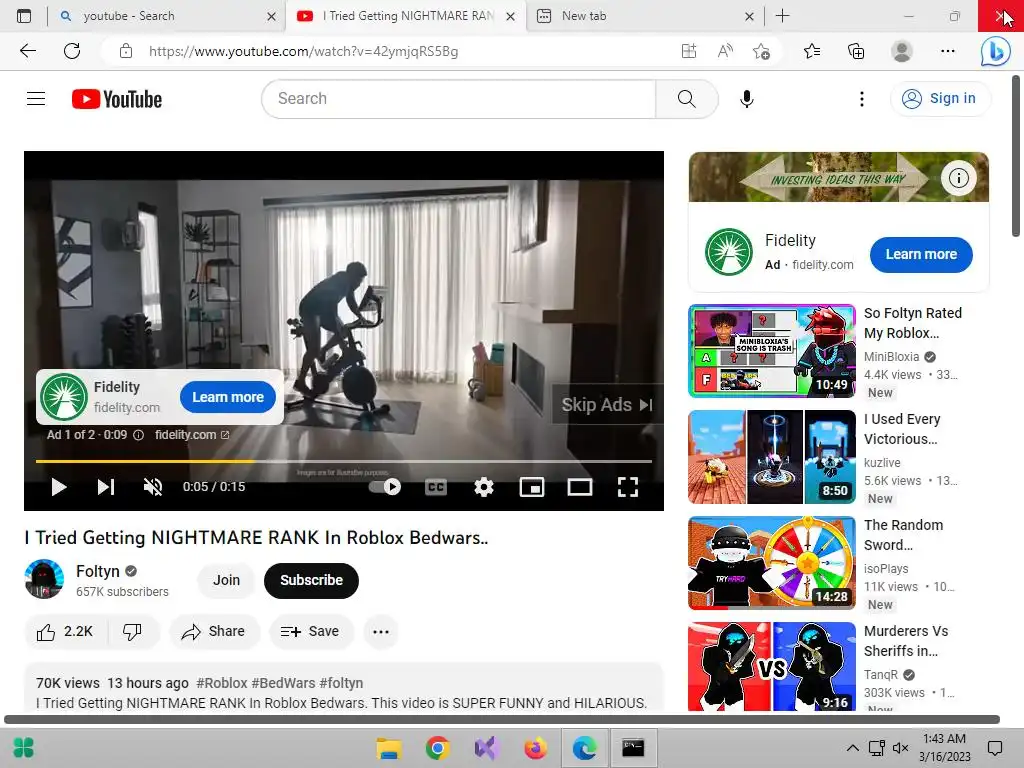This screenshot has height=768, width=1024.
Task: Click the search magnifier button
Action: [x=686, y=99]
